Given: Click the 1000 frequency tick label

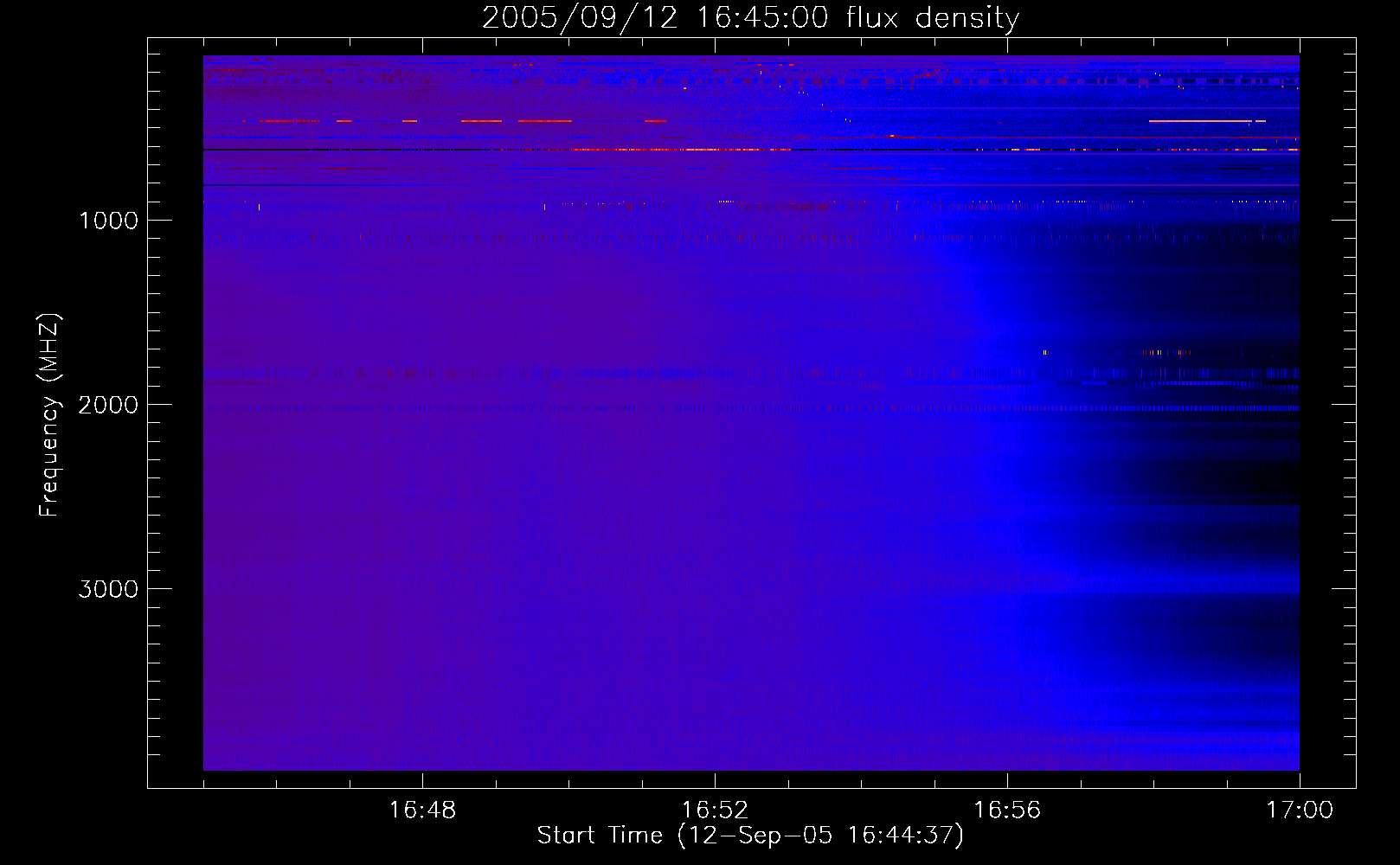Looking at the screenshot, I should 109,221.
